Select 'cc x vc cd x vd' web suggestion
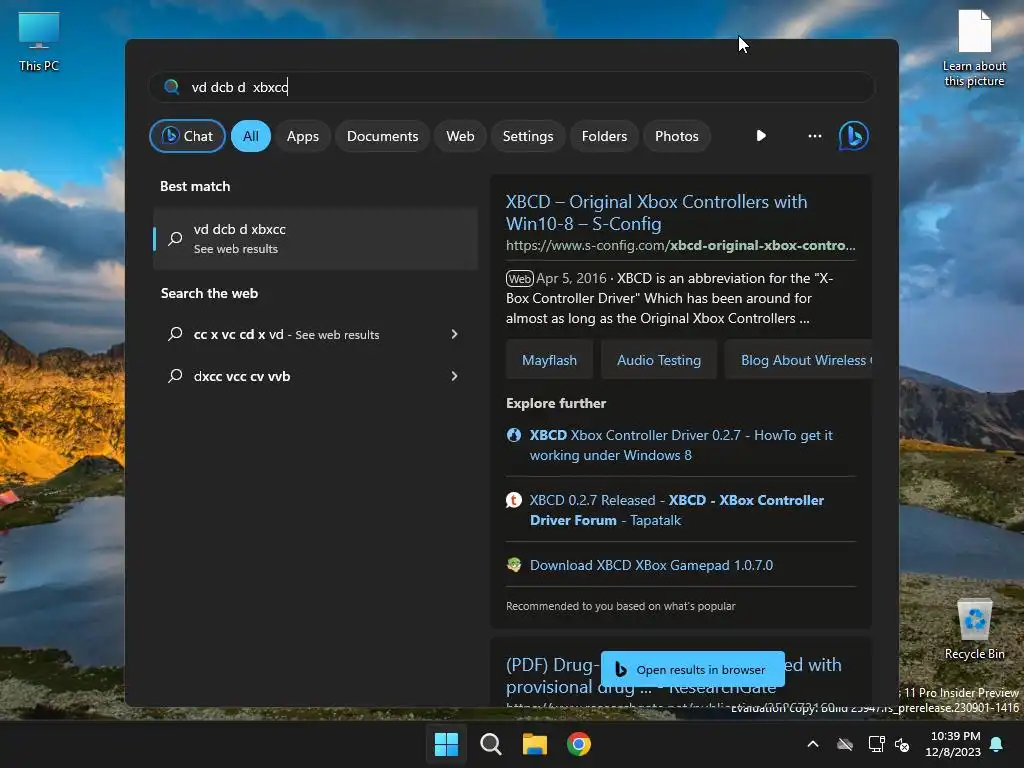Image resolution: width=1024 pixels, height=768 pixels. pos(315,334)
